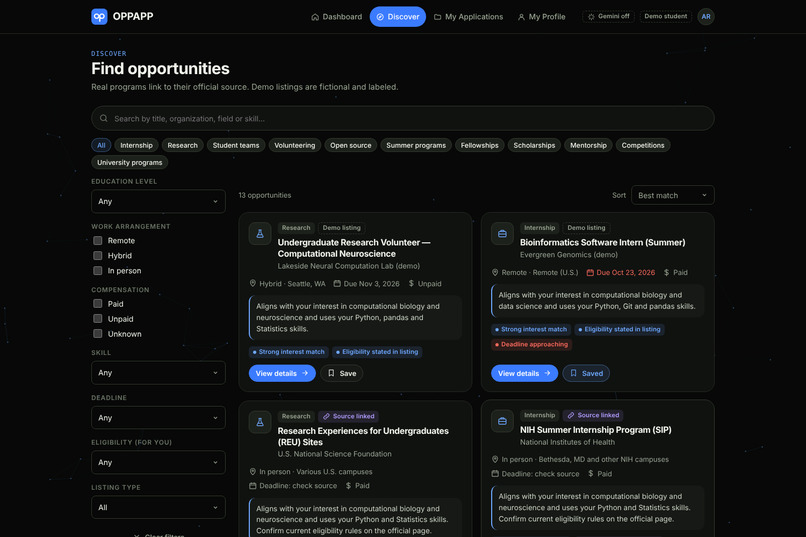Click calendar icon beside Due Oct 23, 2026
This screenshot has width=806, height=537.
point(590,272)
